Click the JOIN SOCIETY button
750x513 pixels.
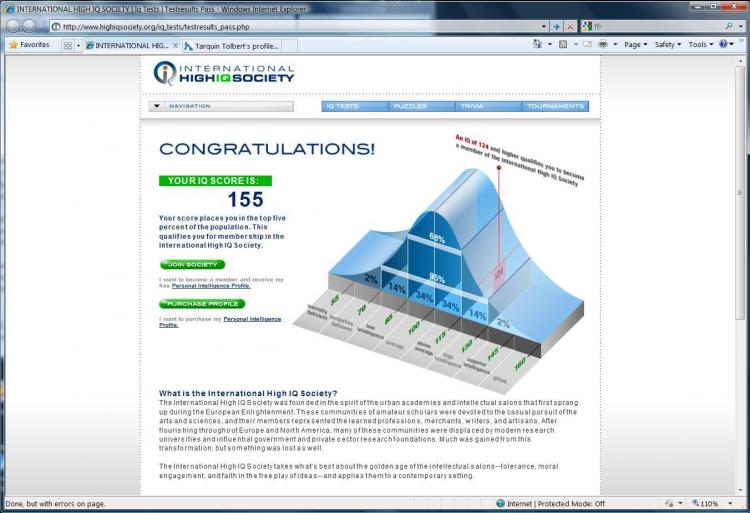tap(192, 264)
